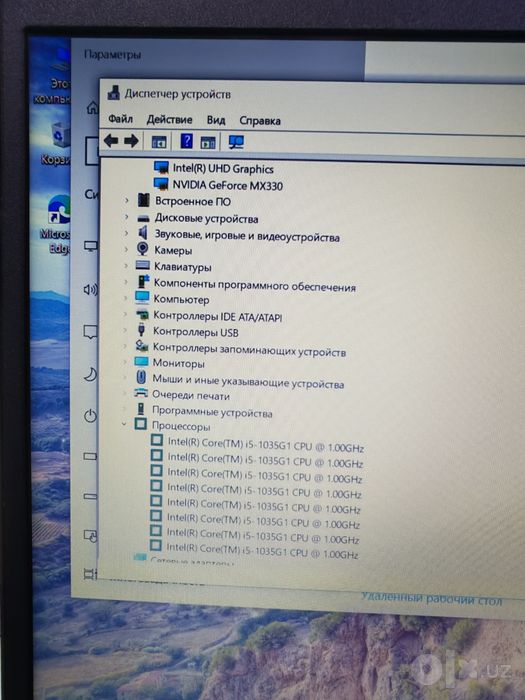This screenshot has height=700, width=525.
Task: Select NVIDIA GeForce MX330 adapter
Action: coord(228,185)
